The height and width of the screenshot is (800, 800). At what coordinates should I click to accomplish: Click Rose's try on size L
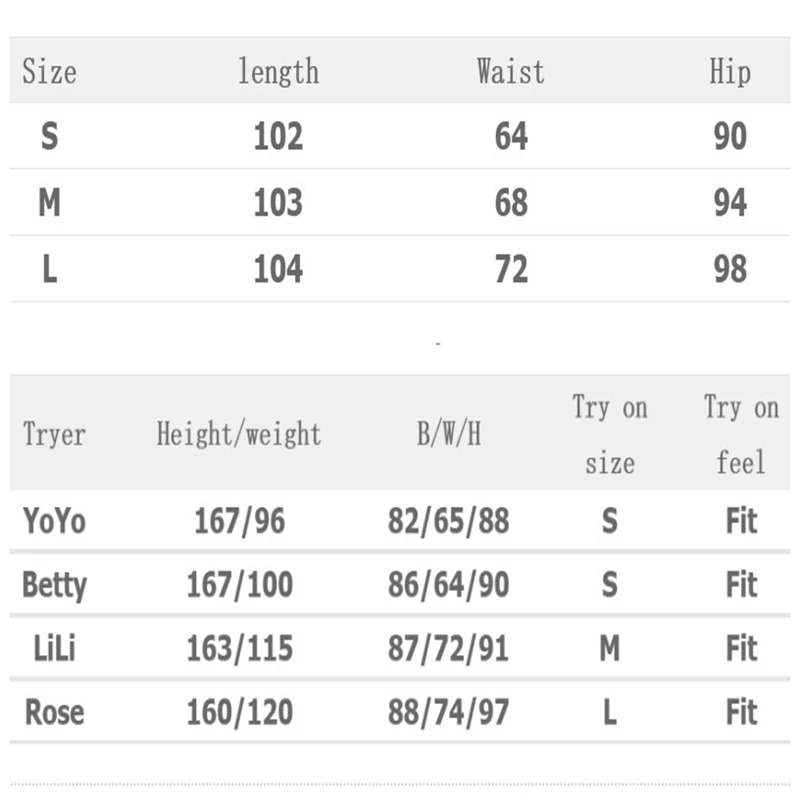point(610,712)
